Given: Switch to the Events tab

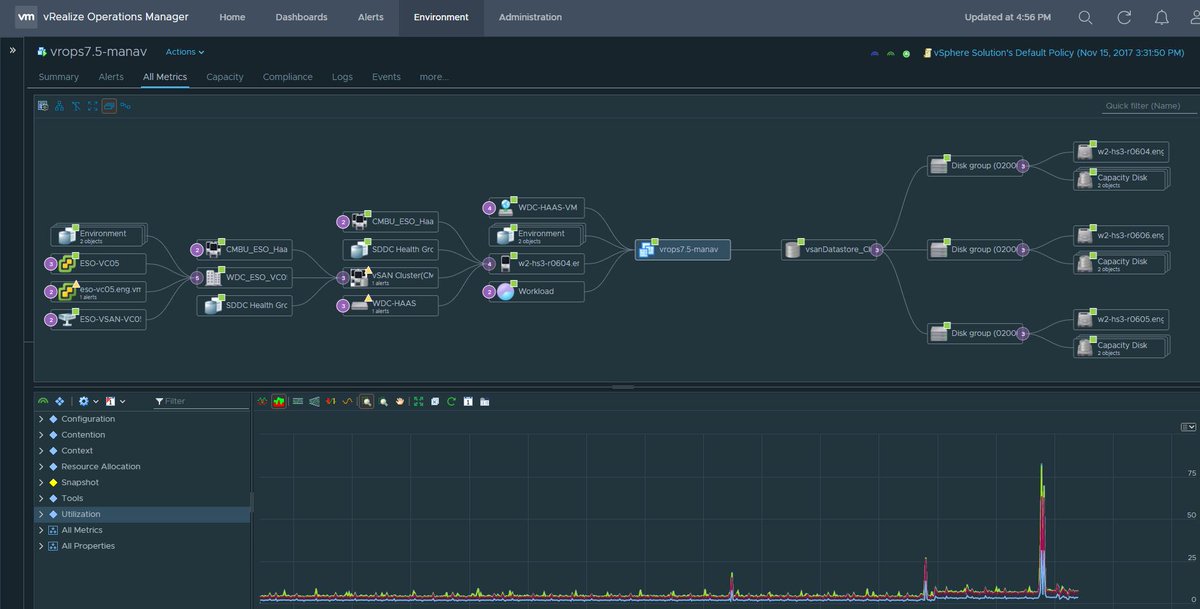Looking at the screenshot, I should coord(386,77).
